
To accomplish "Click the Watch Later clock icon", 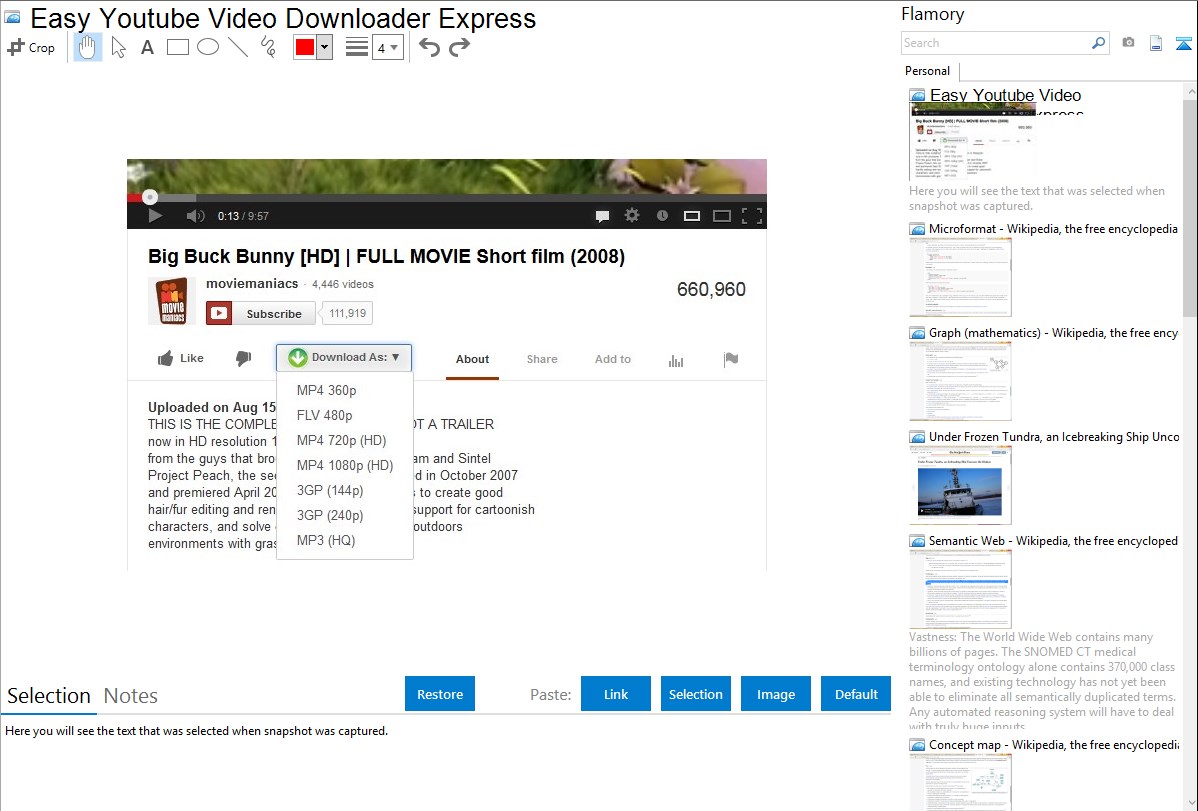I will [x=662, y=216].
